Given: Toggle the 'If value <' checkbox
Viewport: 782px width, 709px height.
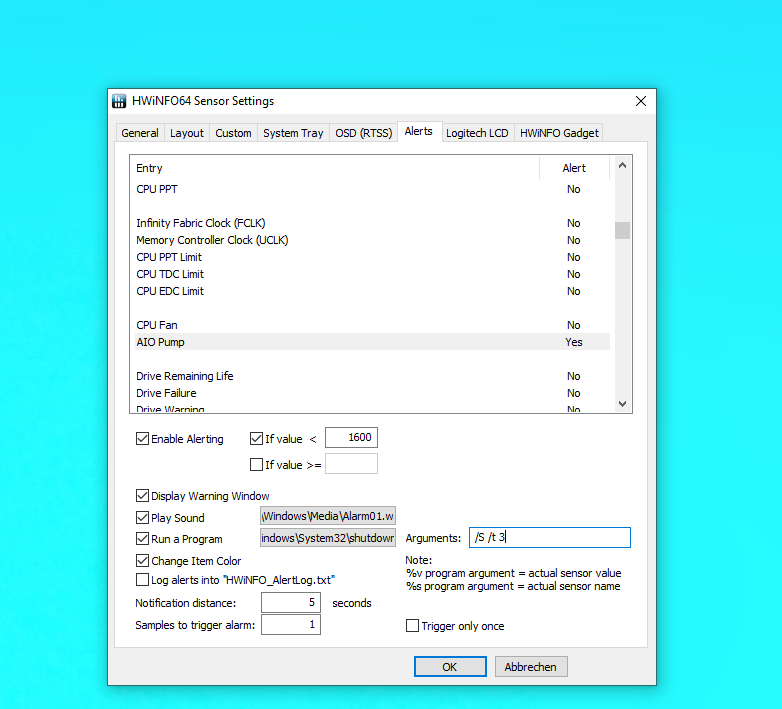Looking at the screenshot, I should click(x=256, y=439).
